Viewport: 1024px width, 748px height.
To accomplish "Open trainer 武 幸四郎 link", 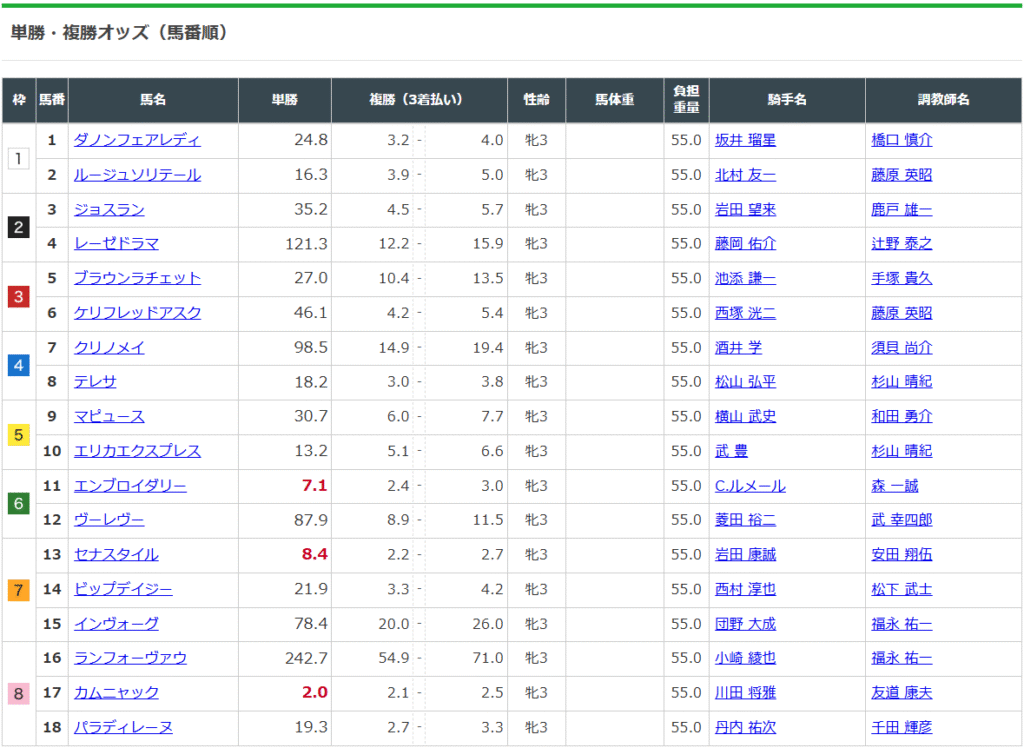I will (901, 520).
